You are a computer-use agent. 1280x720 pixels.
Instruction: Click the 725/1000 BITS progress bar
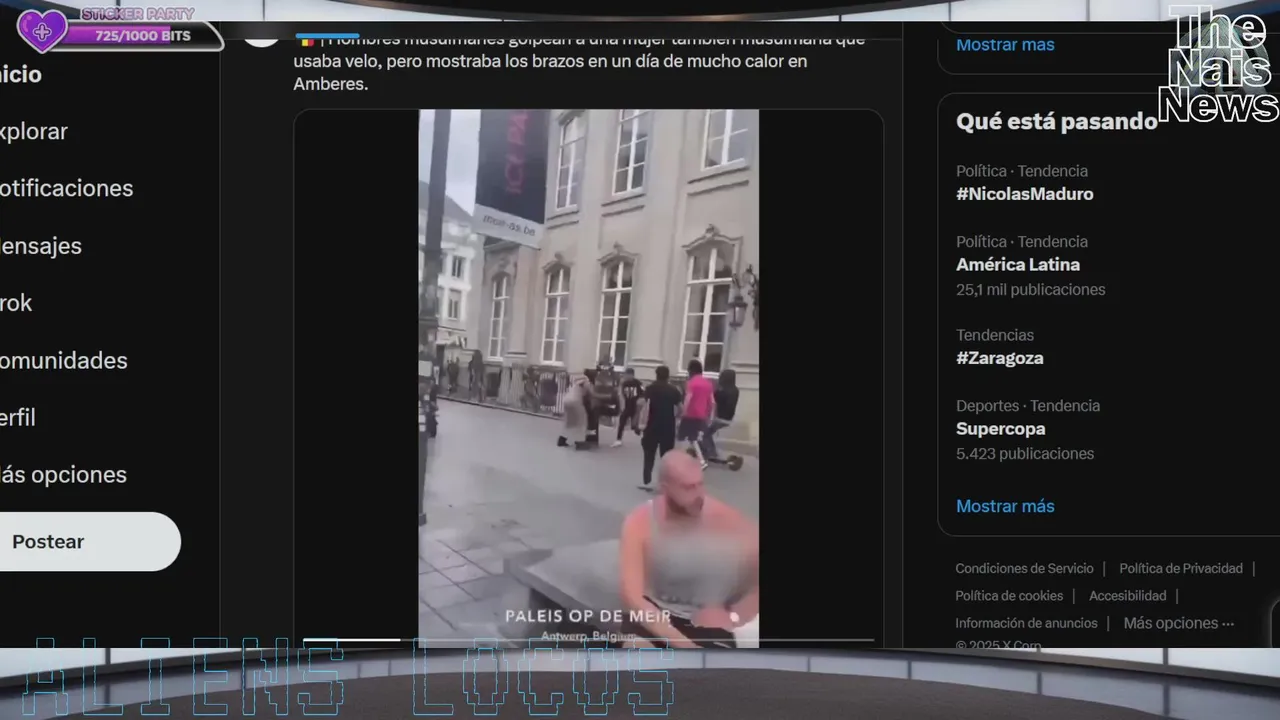coord(143,36)
